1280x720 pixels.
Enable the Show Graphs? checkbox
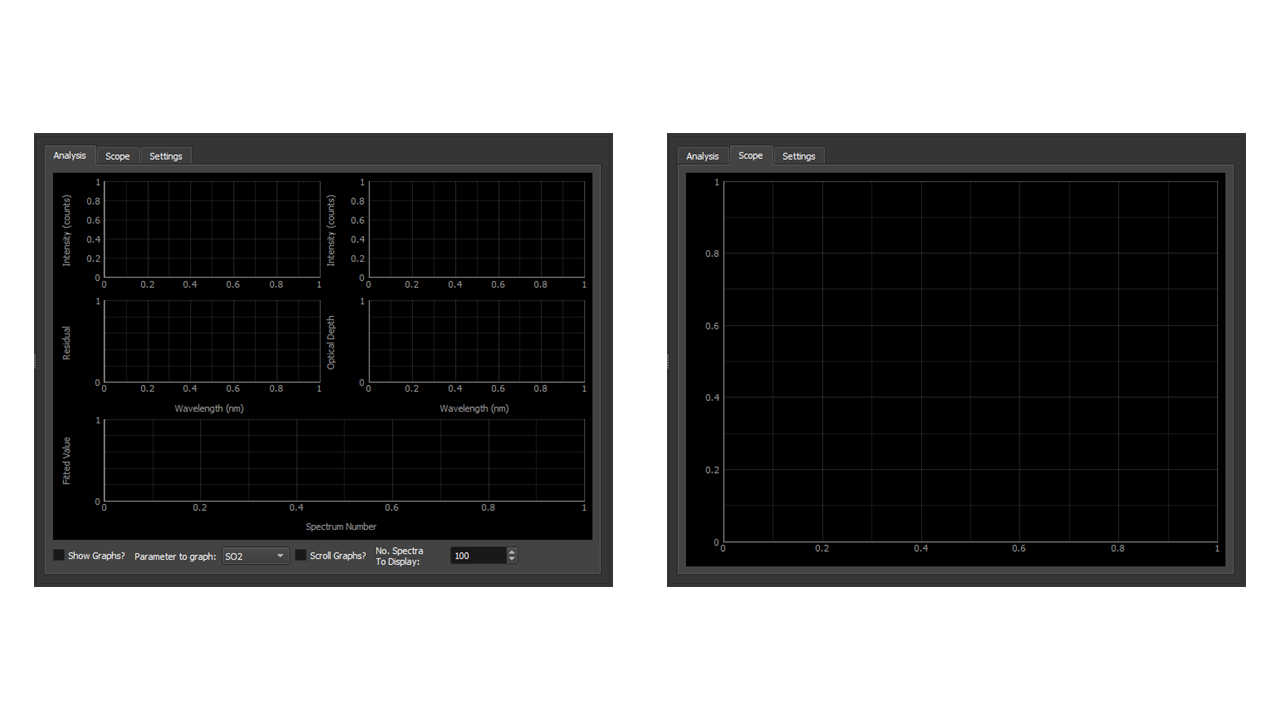click(x=59, y=555)
